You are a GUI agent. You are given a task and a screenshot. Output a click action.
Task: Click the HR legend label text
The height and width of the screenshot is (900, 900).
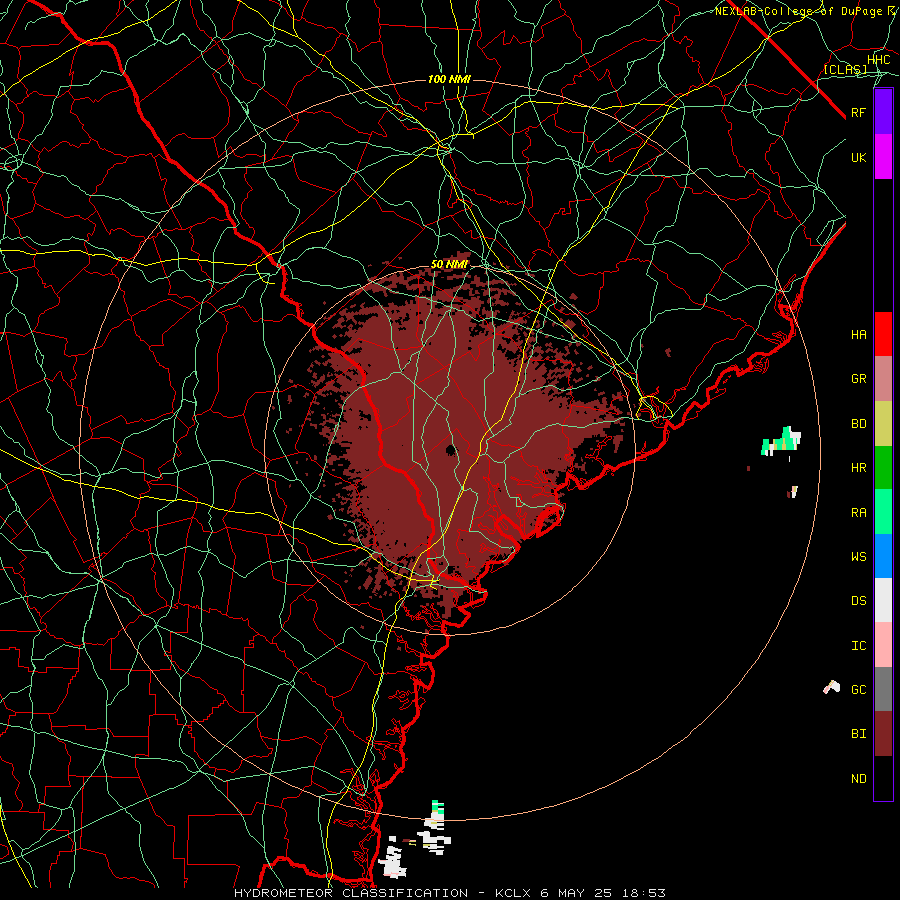[x=859, y=468]
